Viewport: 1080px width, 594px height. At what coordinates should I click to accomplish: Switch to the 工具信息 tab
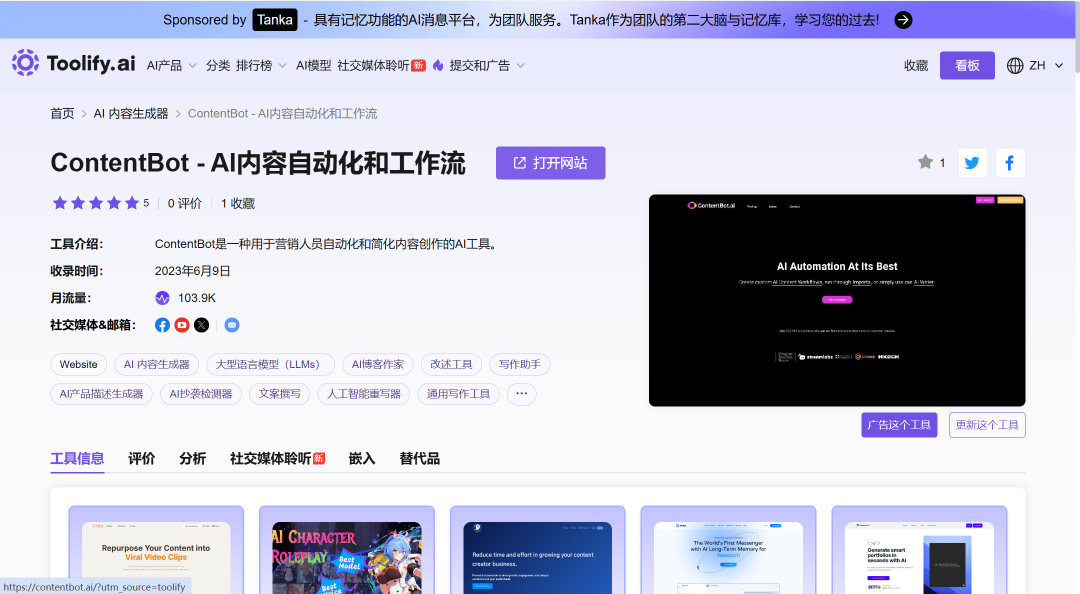77,459
